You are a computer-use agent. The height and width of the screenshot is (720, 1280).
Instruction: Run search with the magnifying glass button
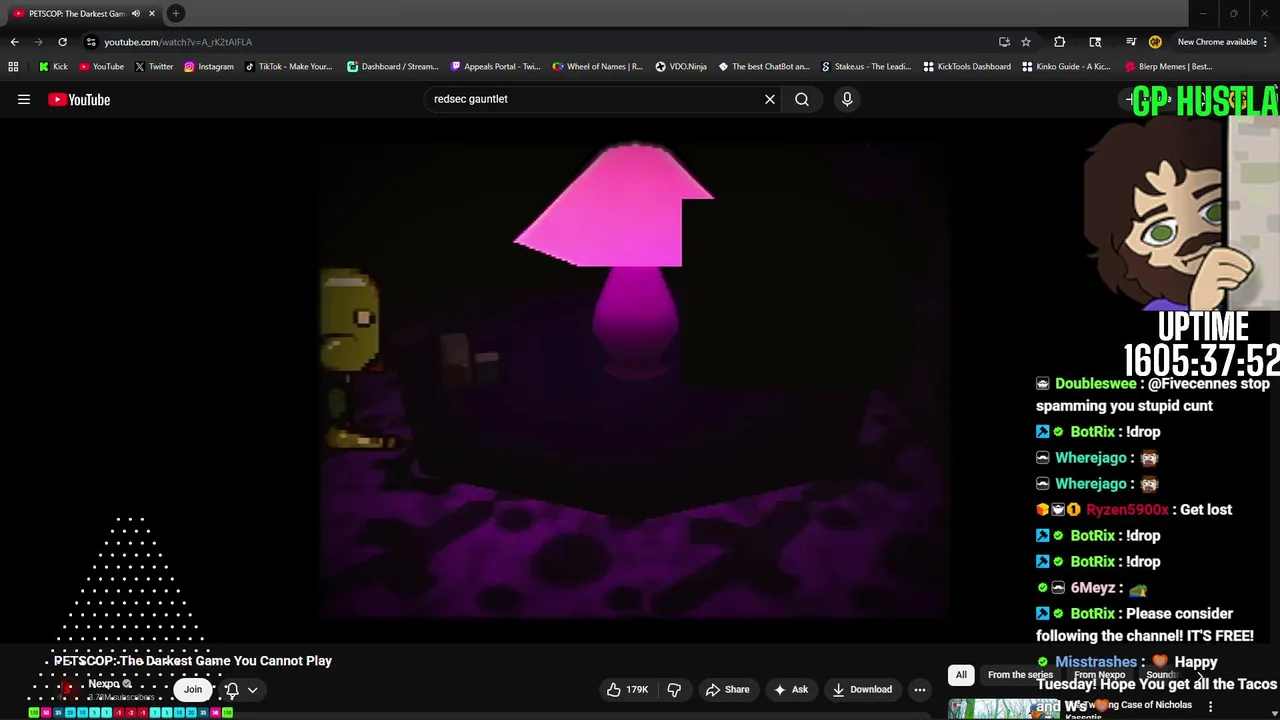802,99
